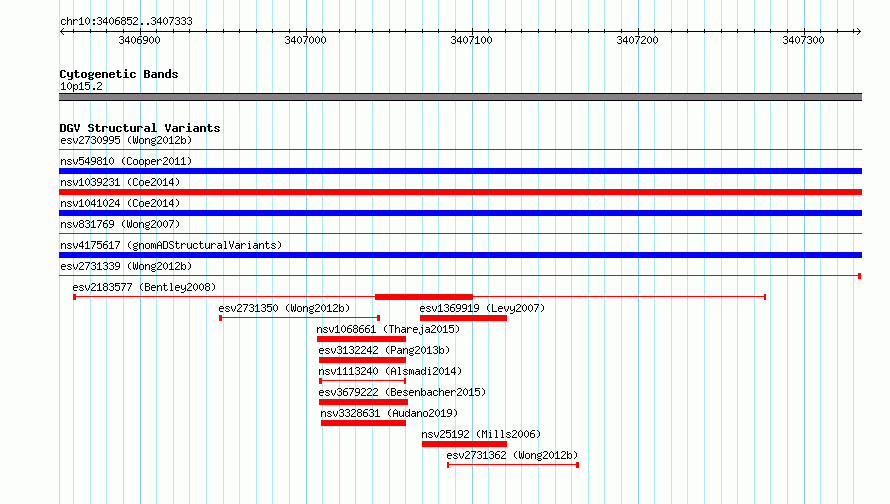Image resolution: width=890 pixels, height=504 pixels.
Task: Click the nsv1068661 (Thareja2015) red bar
Action: [361, 339]
